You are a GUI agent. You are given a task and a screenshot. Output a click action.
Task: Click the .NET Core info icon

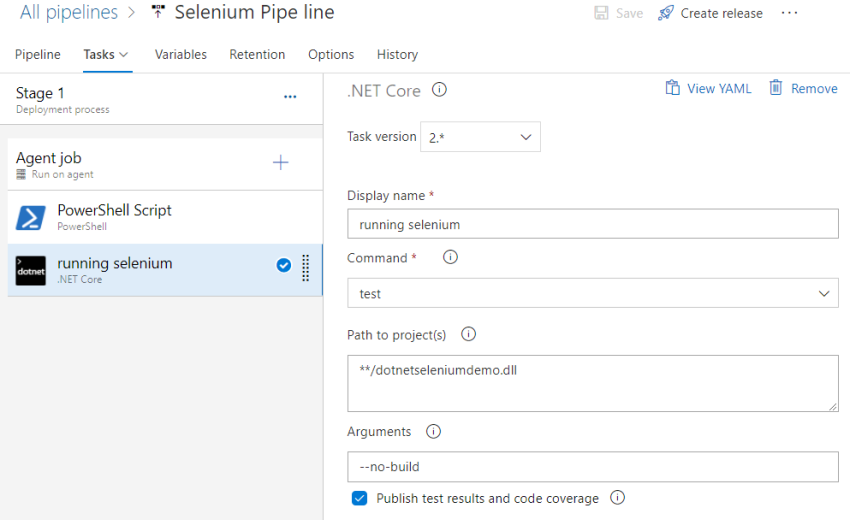point(439,90)
